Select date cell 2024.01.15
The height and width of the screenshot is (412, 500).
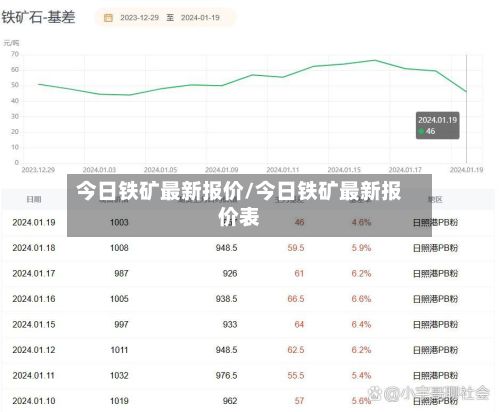[x=34, y=325]
